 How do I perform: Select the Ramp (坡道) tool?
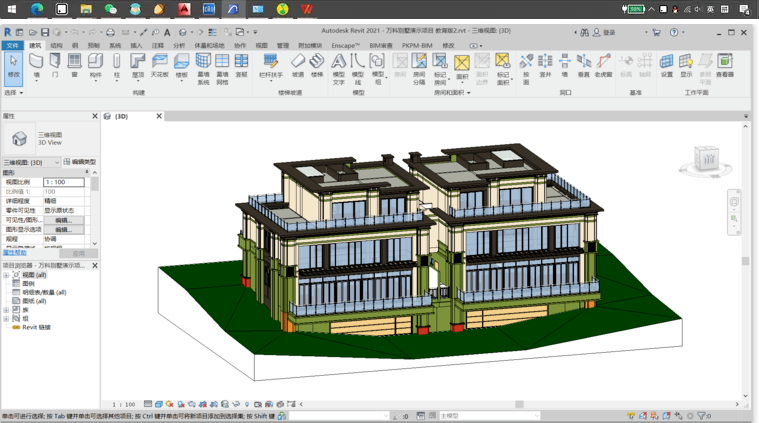point(298,65)
